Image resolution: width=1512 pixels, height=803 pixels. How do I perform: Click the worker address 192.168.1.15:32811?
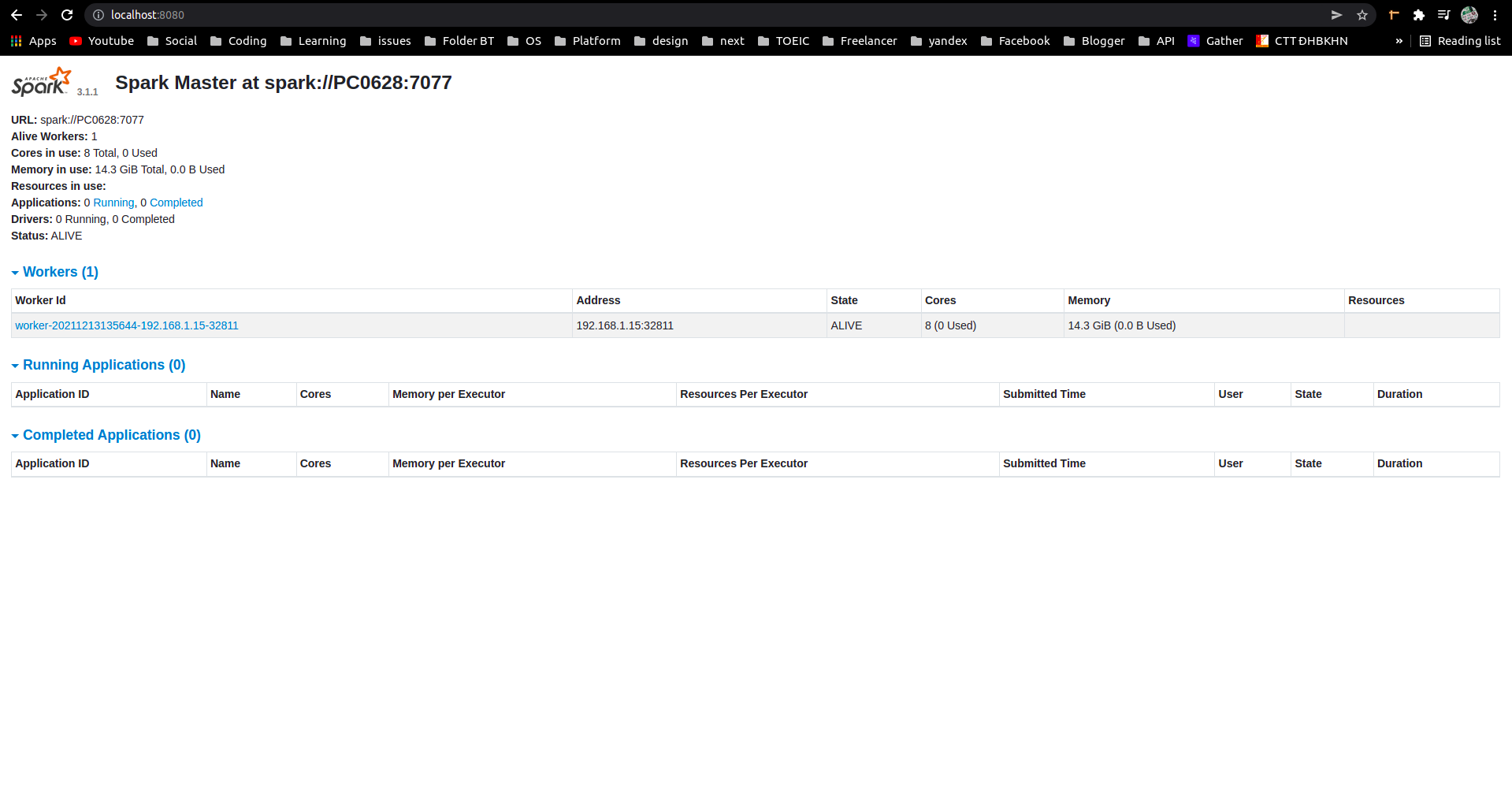pyautogui.click(x=625, y=325)
